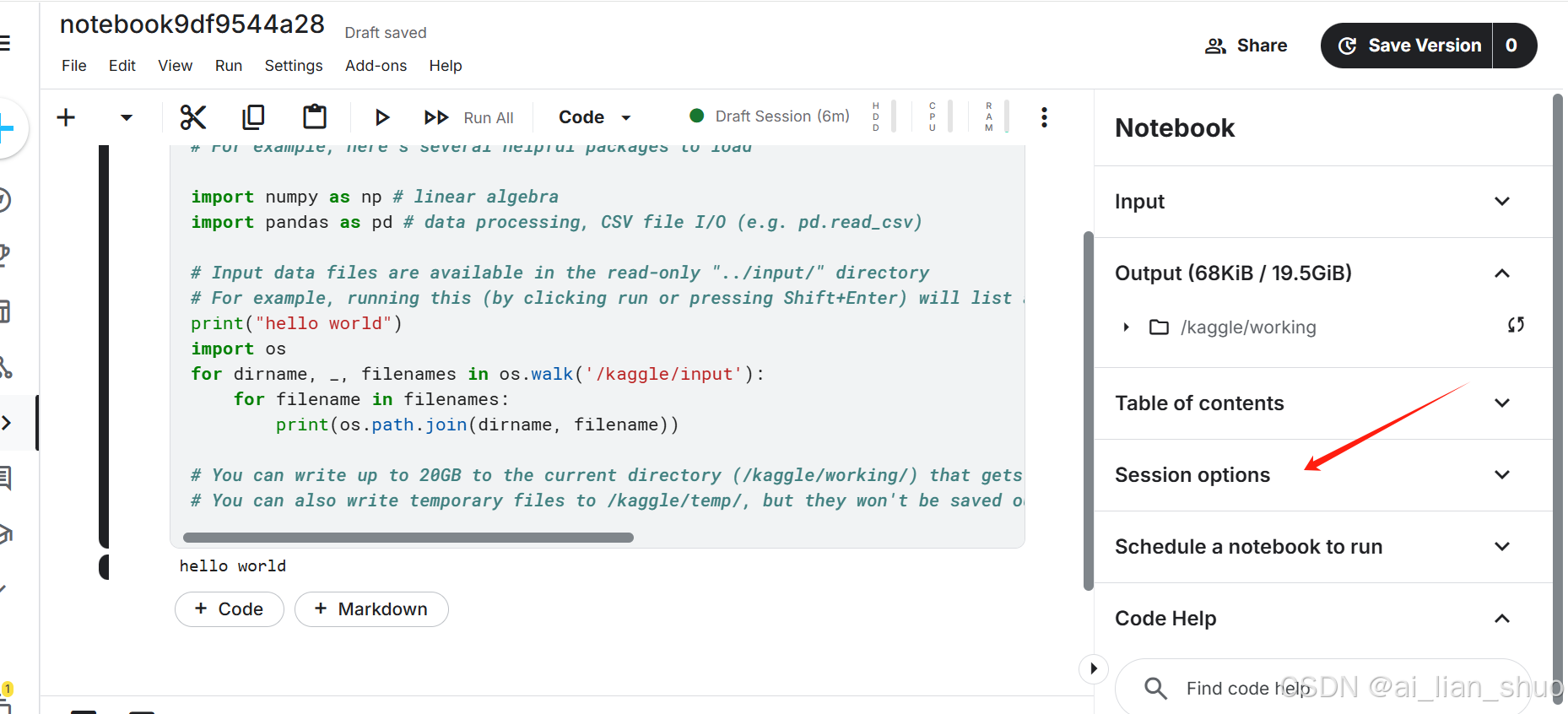The width and height of the screenshot is (1568, 714).
Task: Collapse the Code Help section
Action: pos(1322,619)
